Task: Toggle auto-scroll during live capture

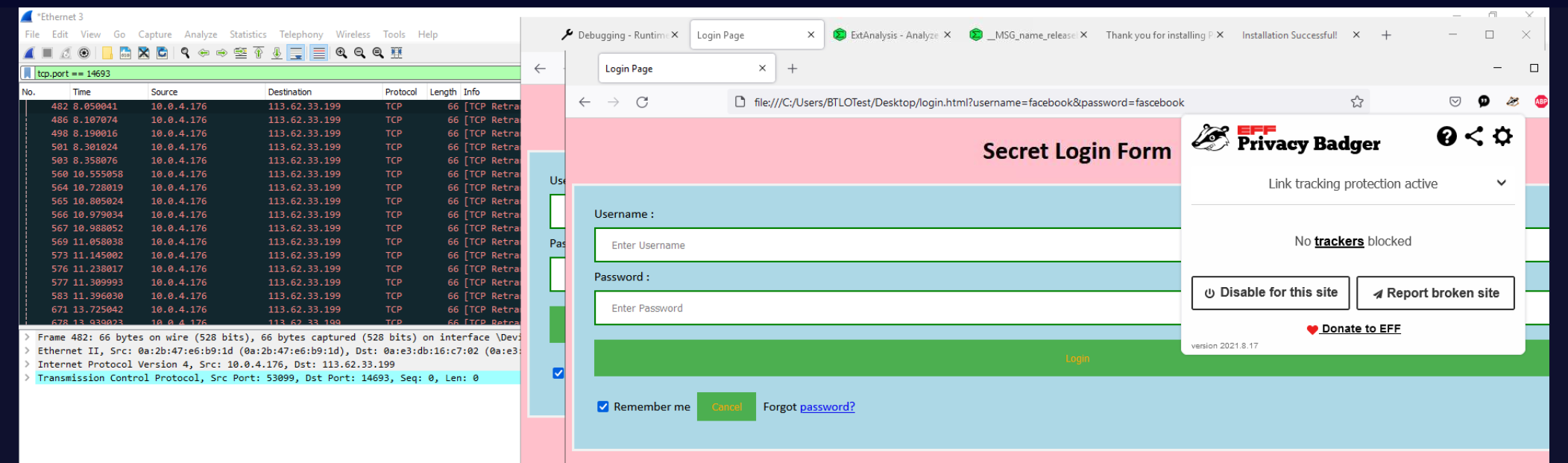Action: point(296,53)
